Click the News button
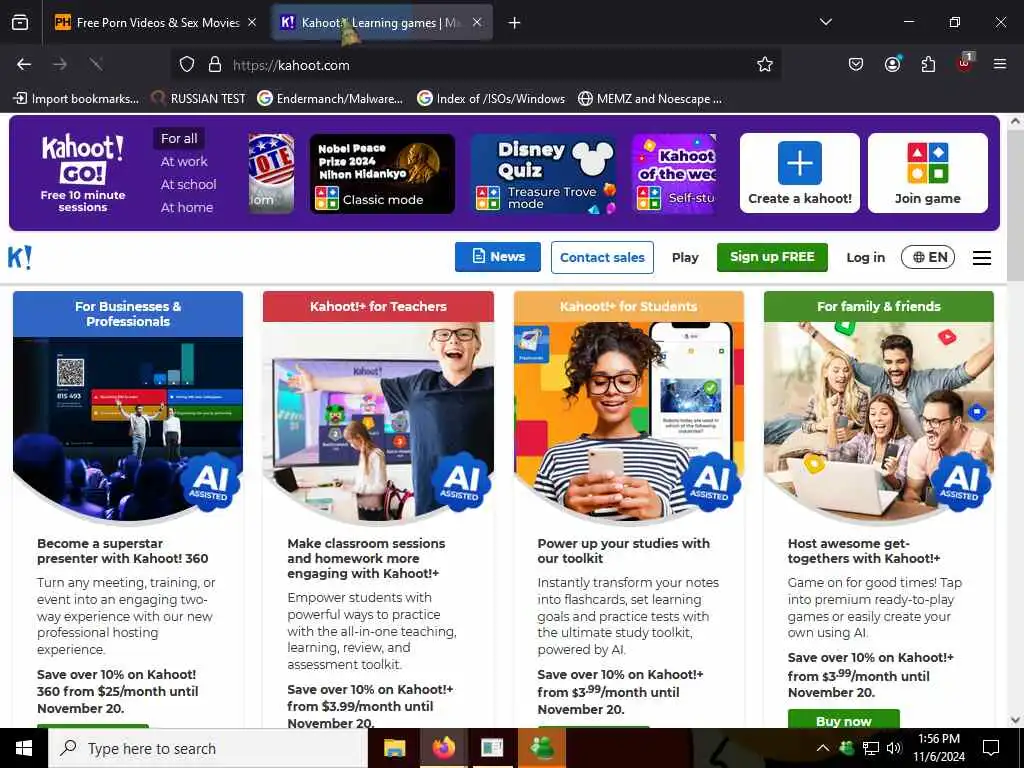Image resolution: width=1024 pixels, height=768 pixels. [x=498, y=257]
